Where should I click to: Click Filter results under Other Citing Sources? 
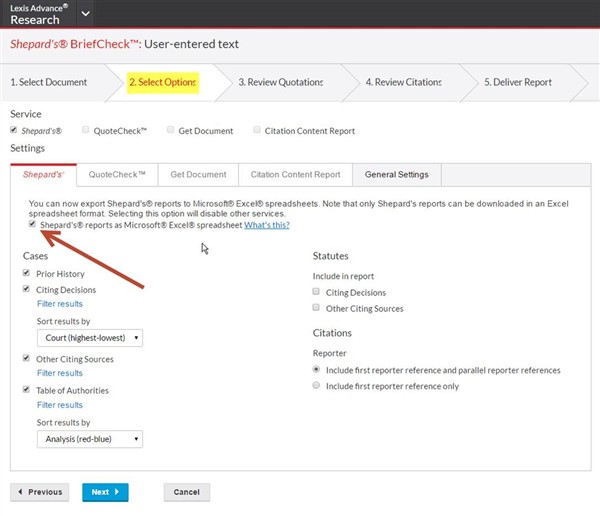(x=60, y=373)
